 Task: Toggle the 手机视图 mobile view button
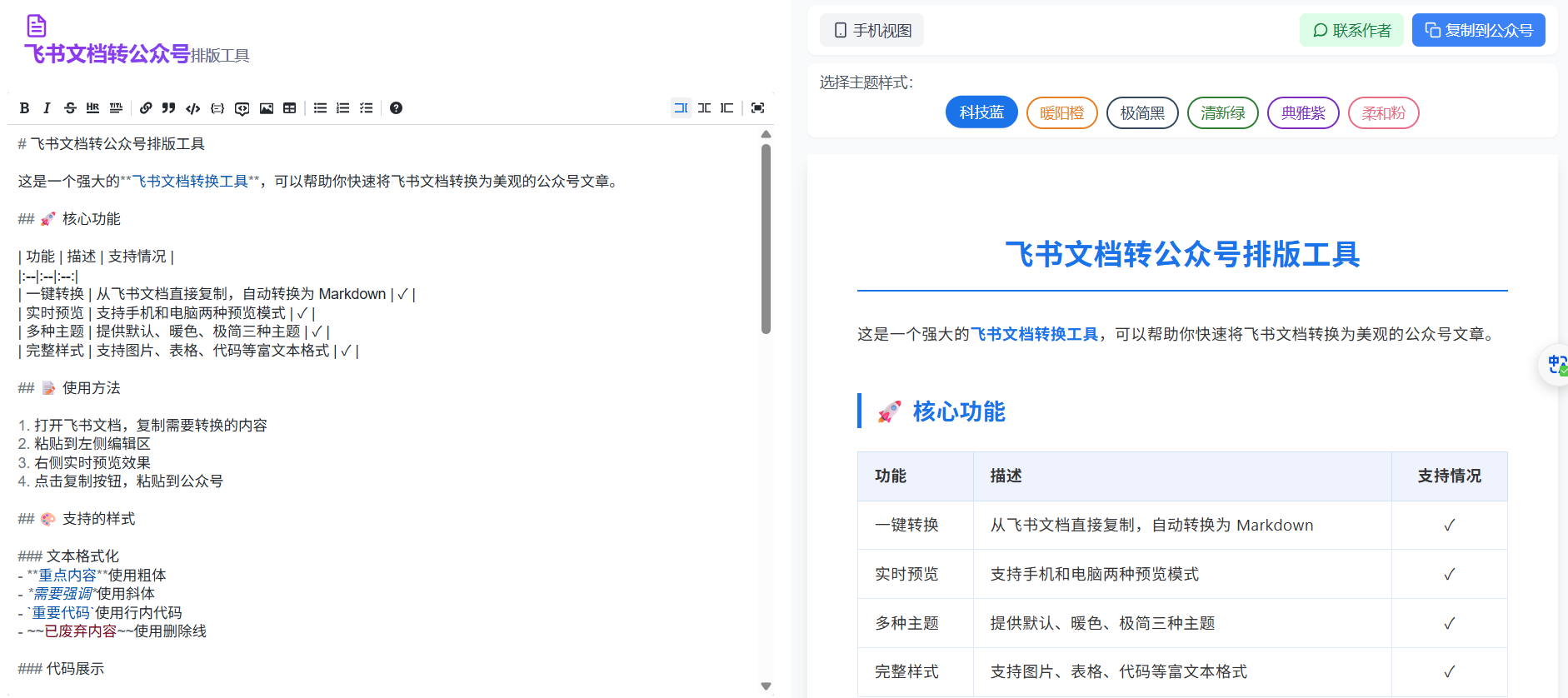point(872,30)
